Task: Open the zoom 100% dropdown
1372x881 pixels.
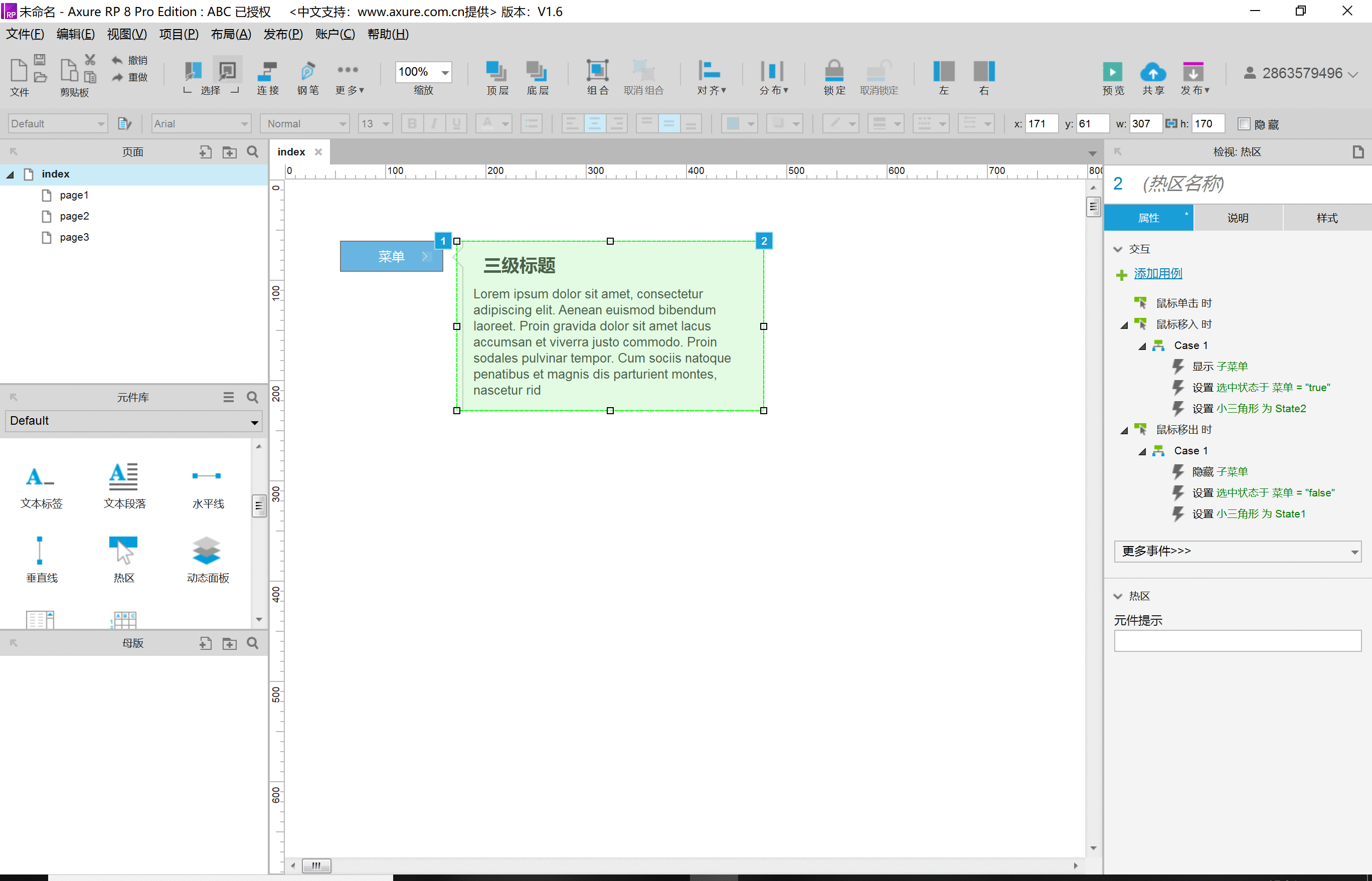Action: [445, 72]
